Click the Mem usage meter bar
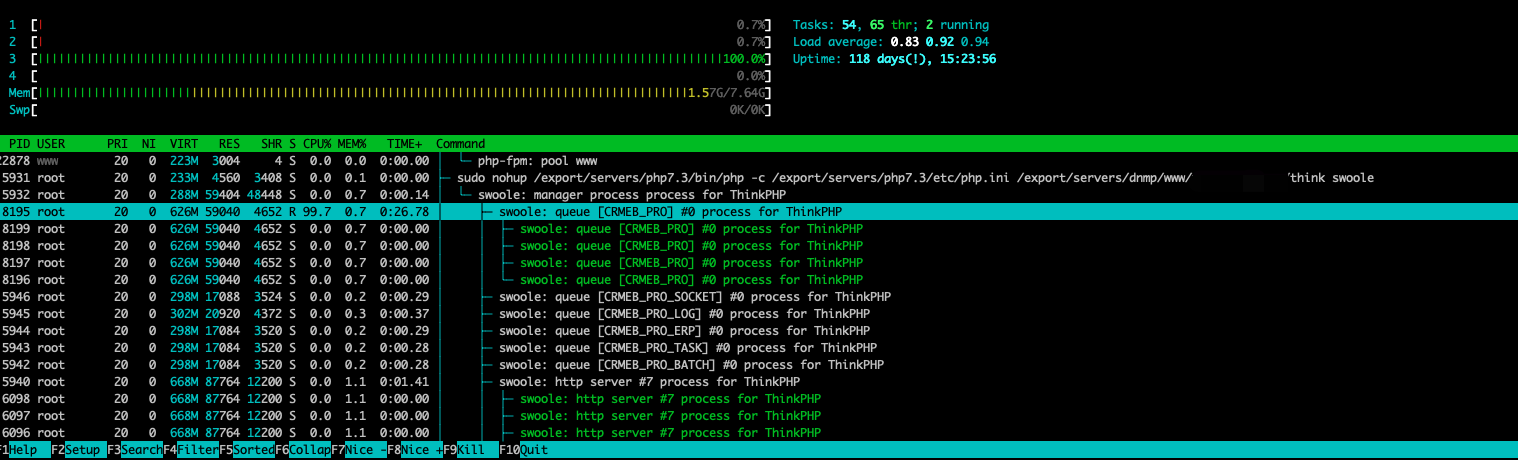 click(x=401, y=92)
